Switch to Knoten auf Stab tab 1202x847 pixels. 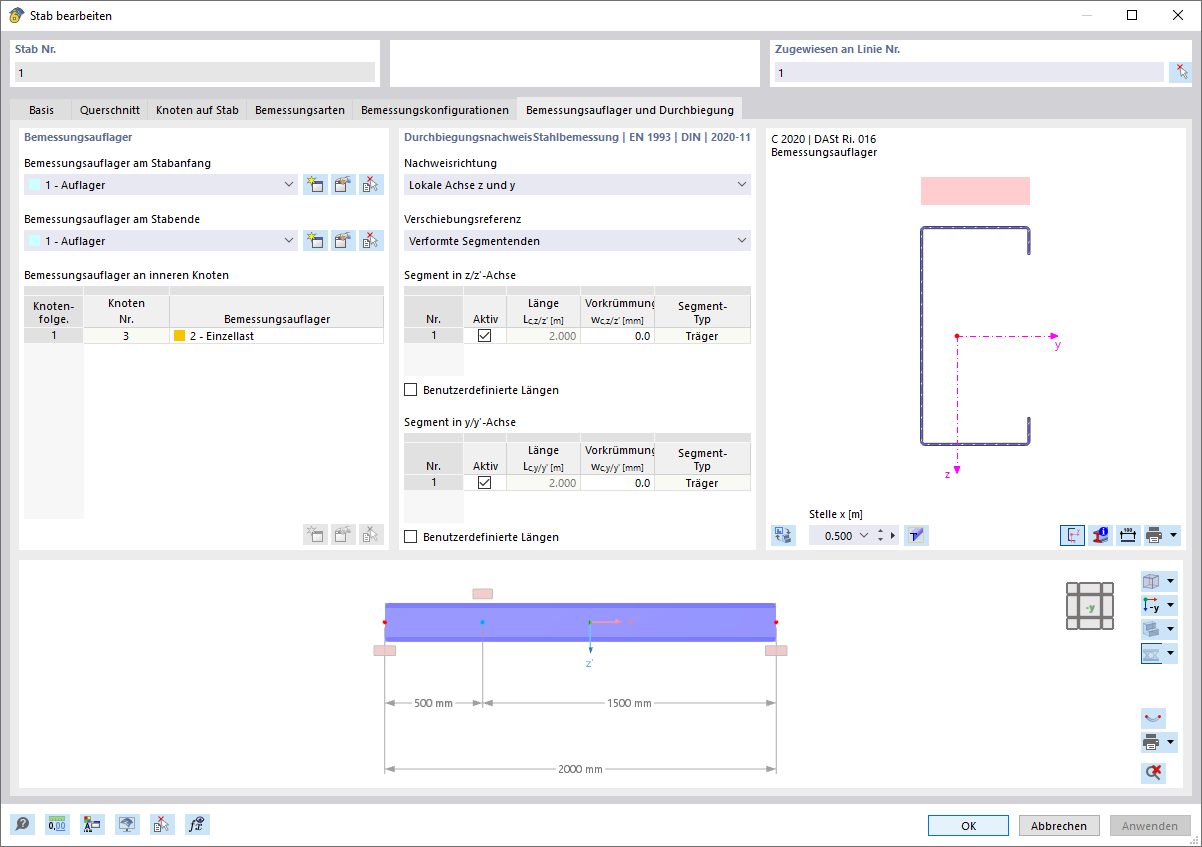[x=197, y=110]
